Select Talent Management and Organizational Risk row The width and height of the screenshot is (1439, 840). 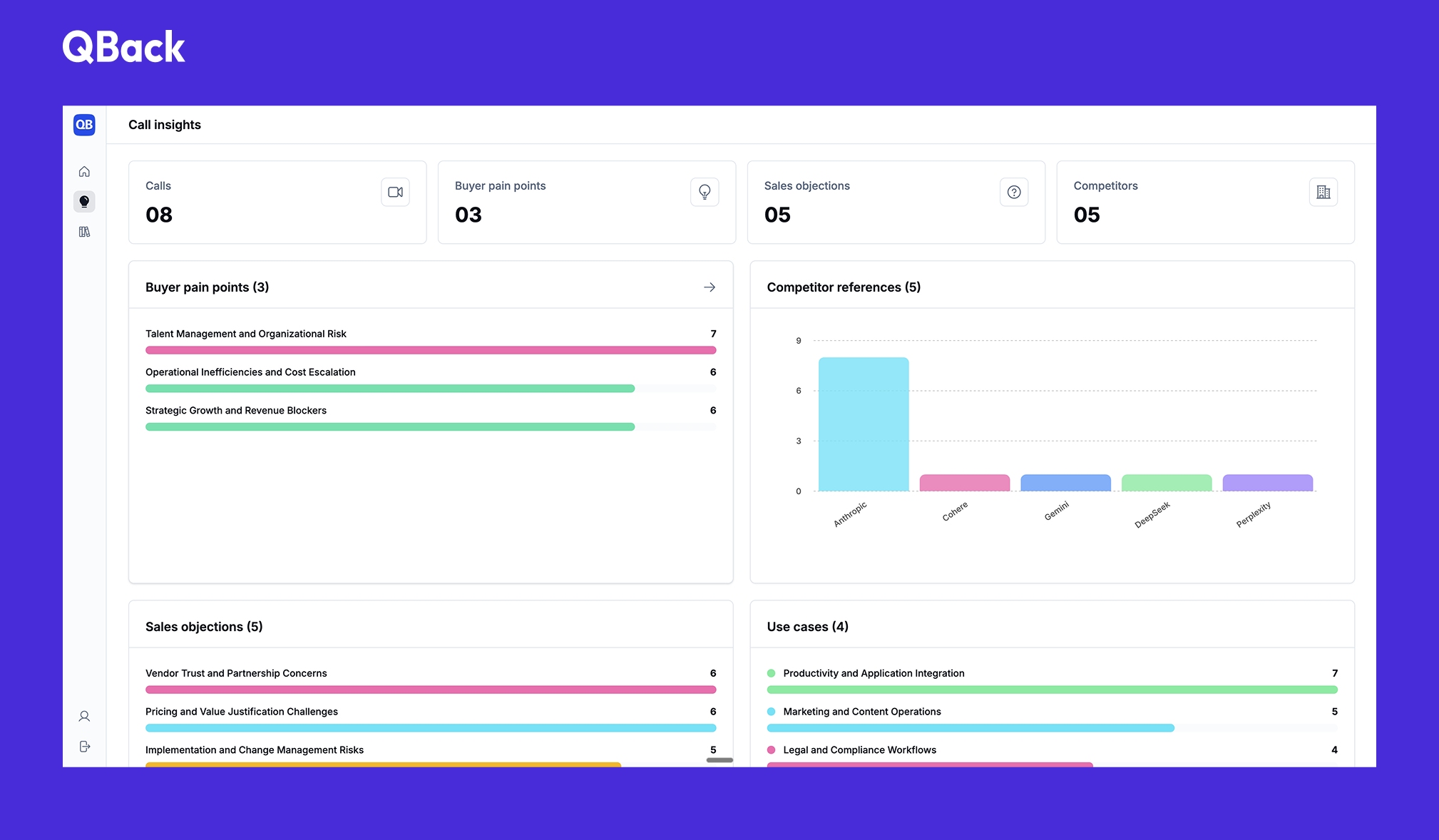click(246, 334)
